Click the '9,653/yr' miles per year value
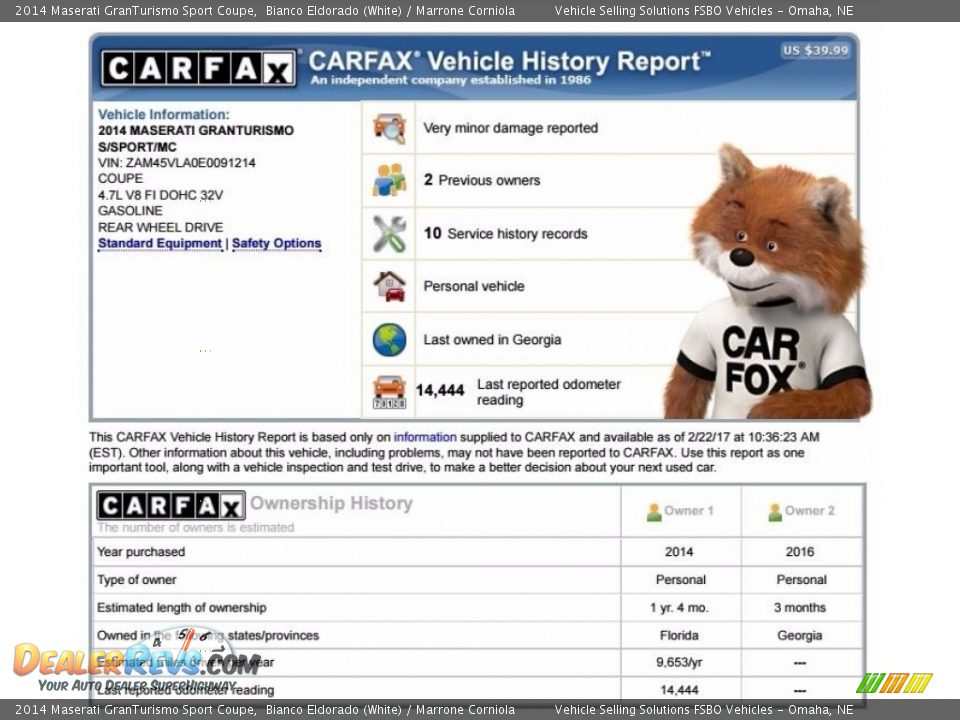This screenshot has width=960, height=720. (x=680, y=662)
